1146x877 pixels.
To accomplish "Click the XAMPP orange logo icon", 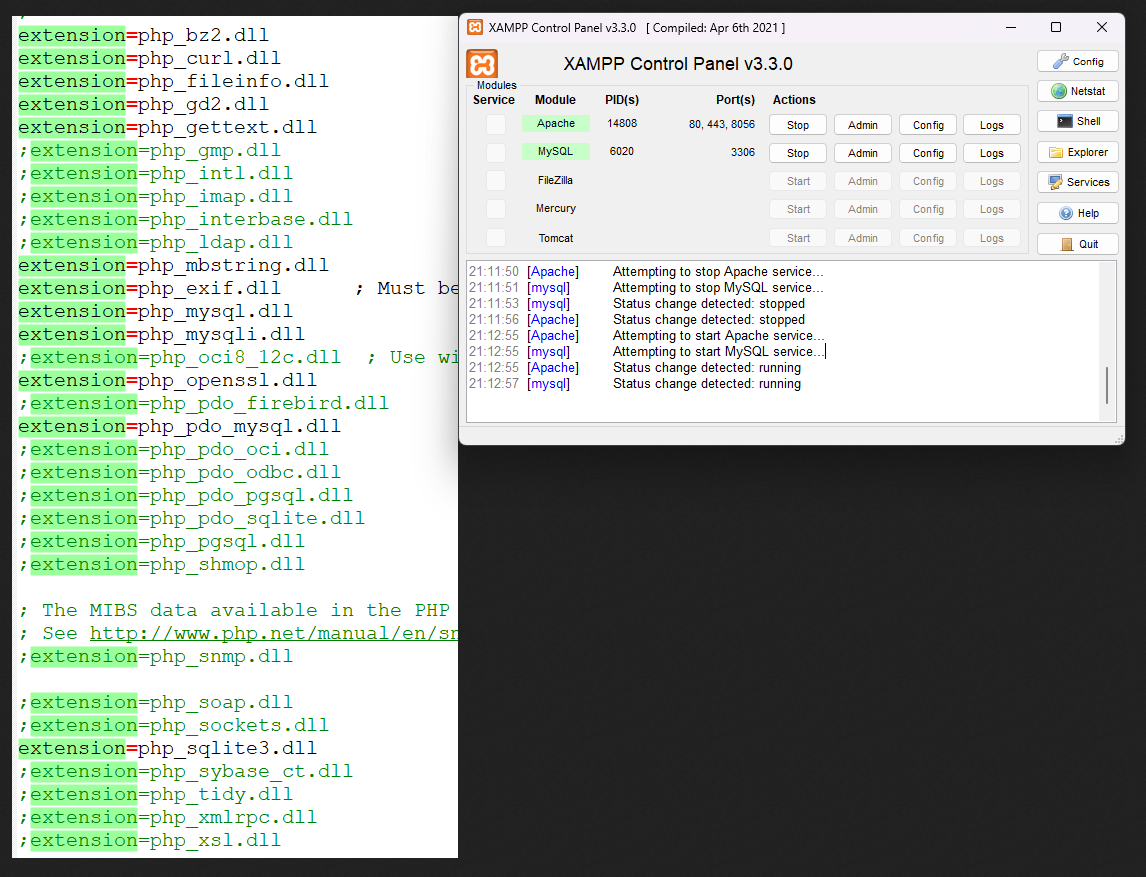I will tap(482, 64).
